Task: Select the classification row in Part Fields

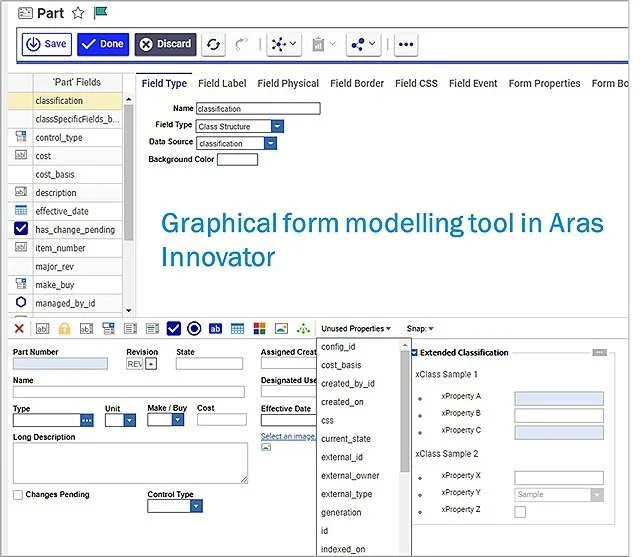Action: [x=65, y=101]
